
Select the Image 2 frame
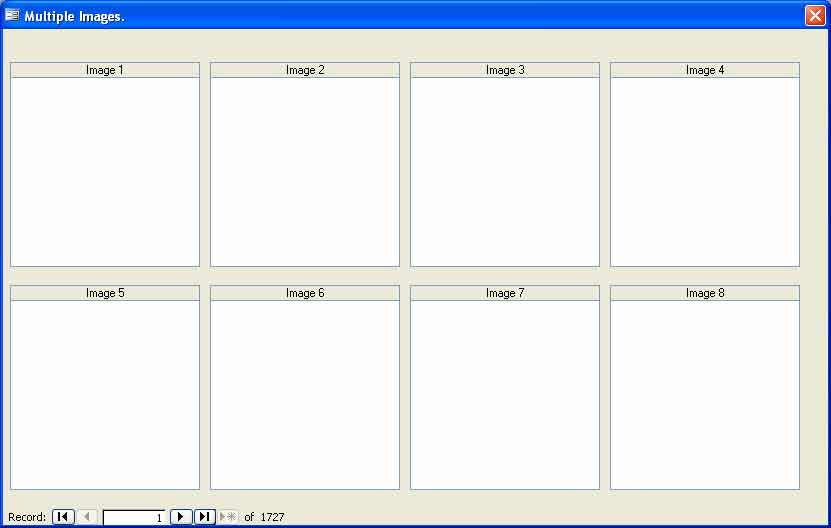(305, 172)
